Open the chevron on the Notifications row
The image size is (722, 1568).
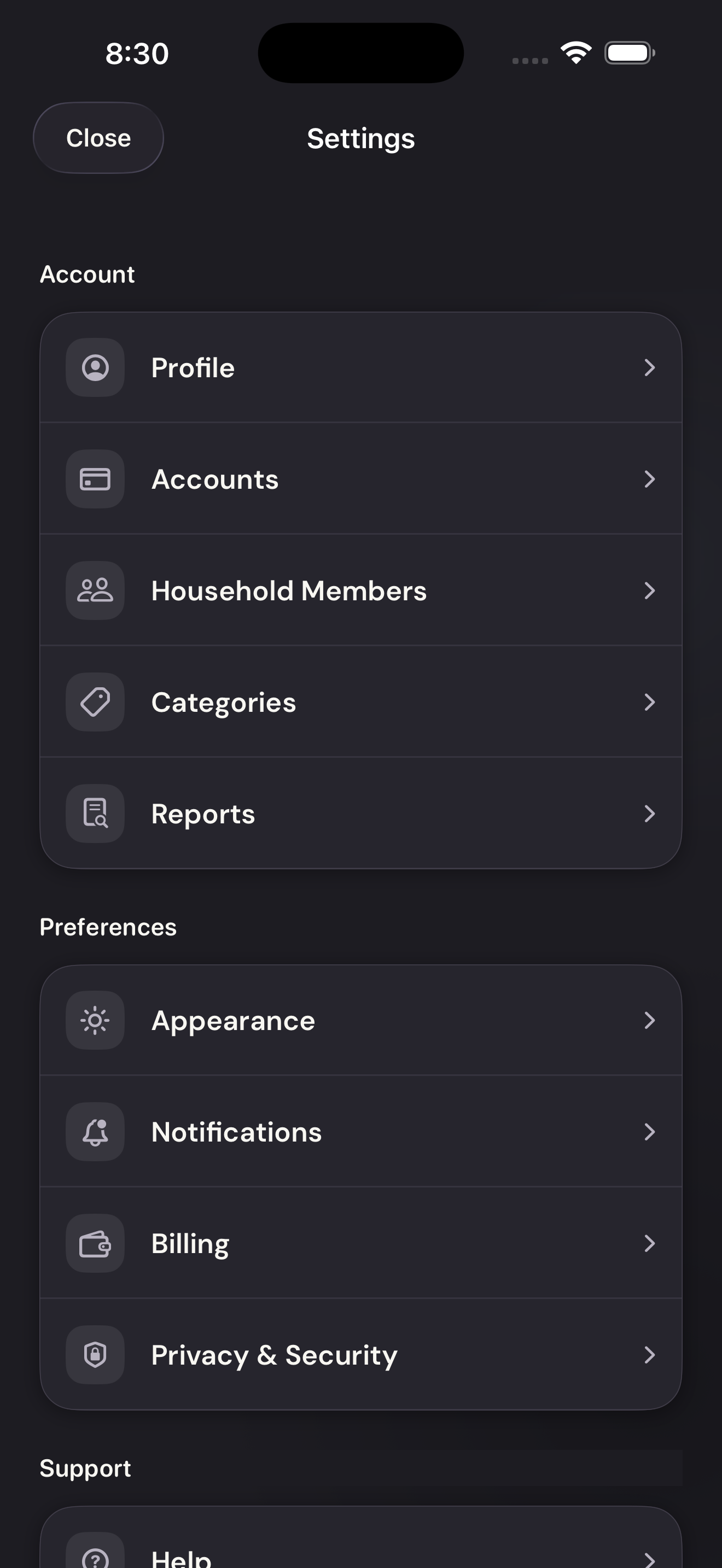click(650, 1132)
